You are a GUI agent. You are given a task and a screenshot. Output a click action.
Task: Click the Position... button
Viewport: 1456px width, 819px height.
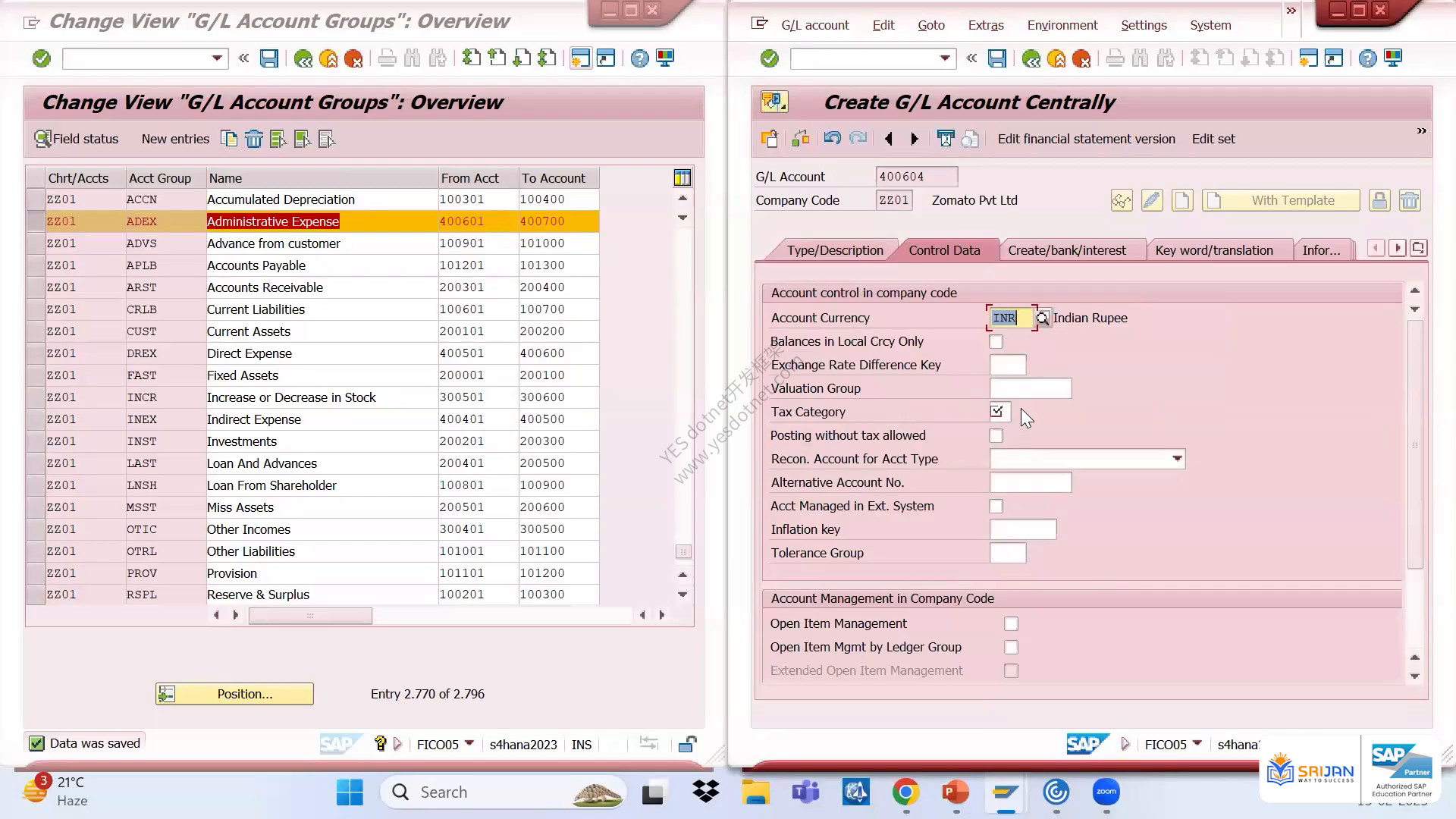[234, 694]
